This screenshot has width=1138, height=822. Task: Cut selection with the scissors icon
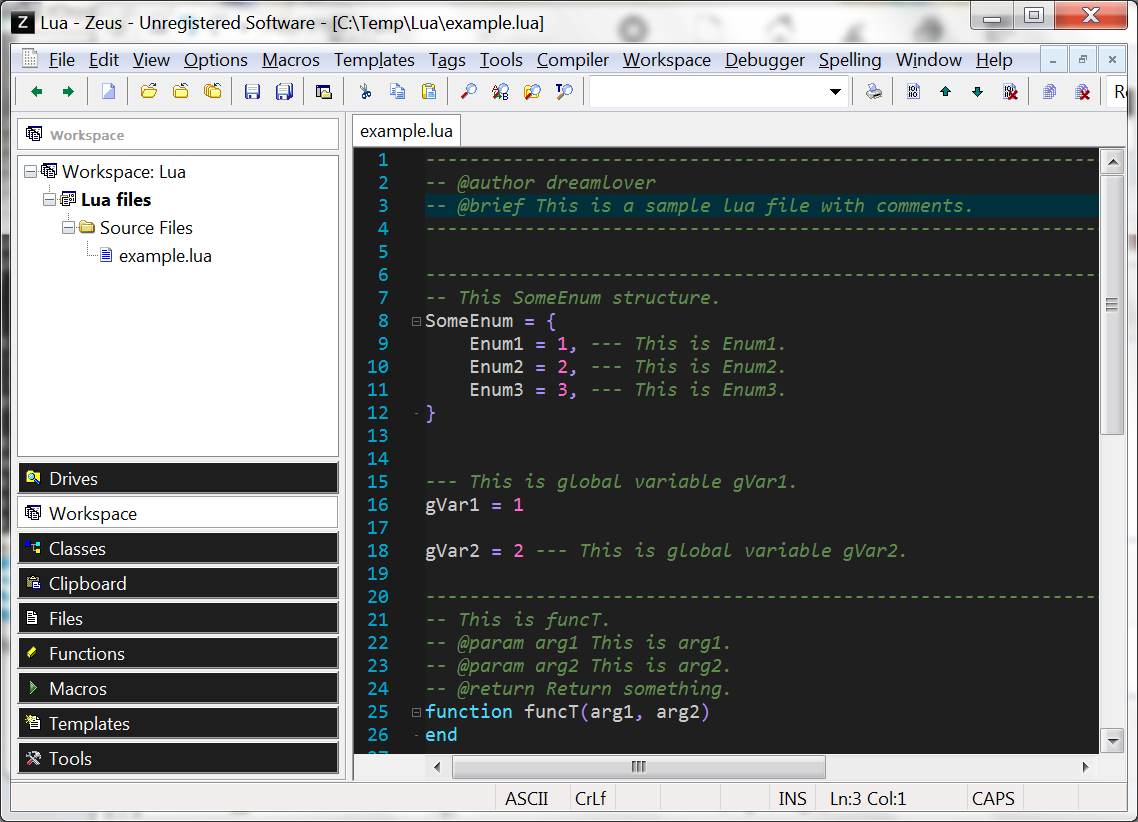[365, 91]
